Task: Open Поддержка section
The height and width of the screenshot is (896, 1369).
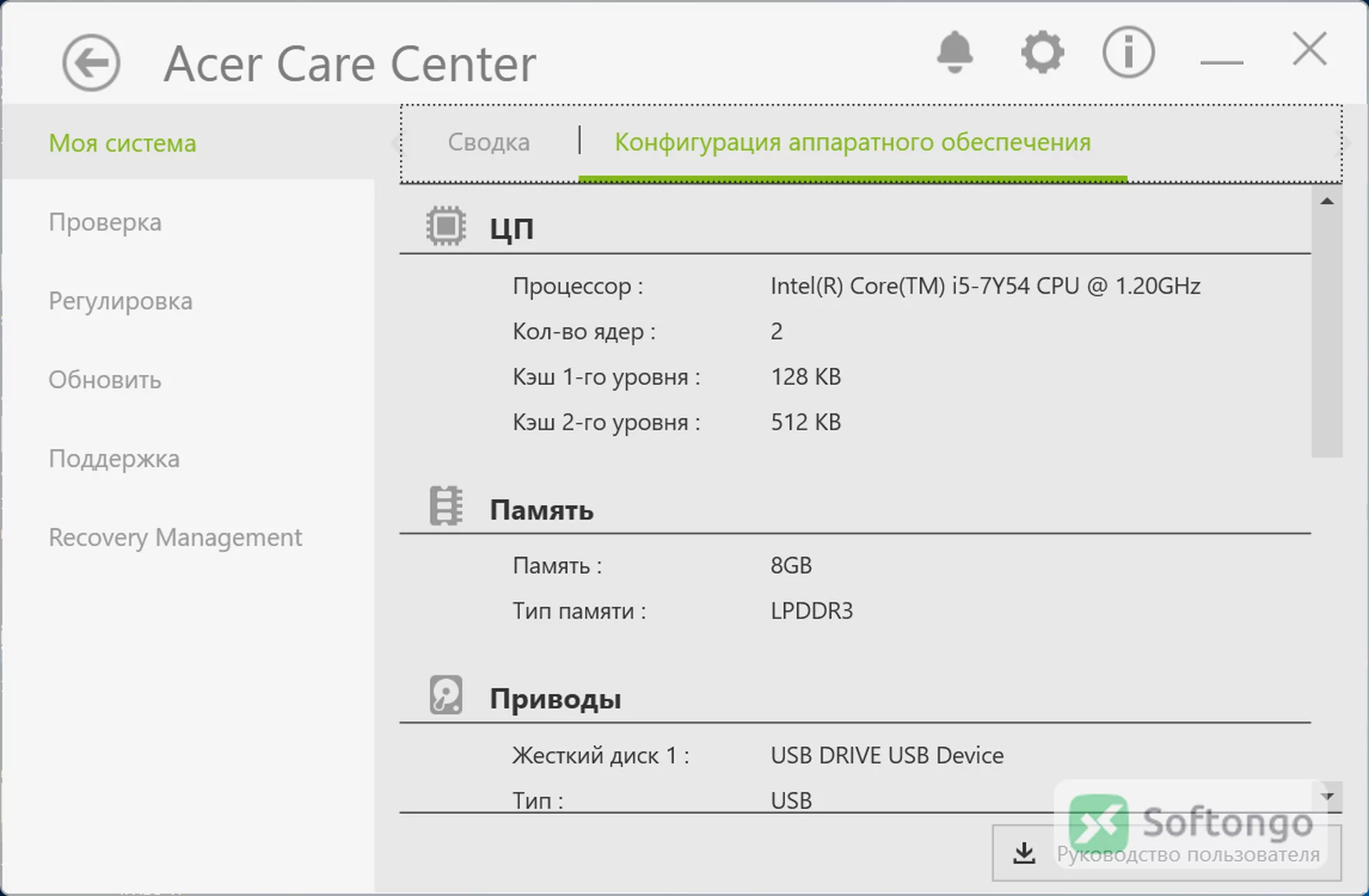Action: pyautogui.click(x=114, y=458)
